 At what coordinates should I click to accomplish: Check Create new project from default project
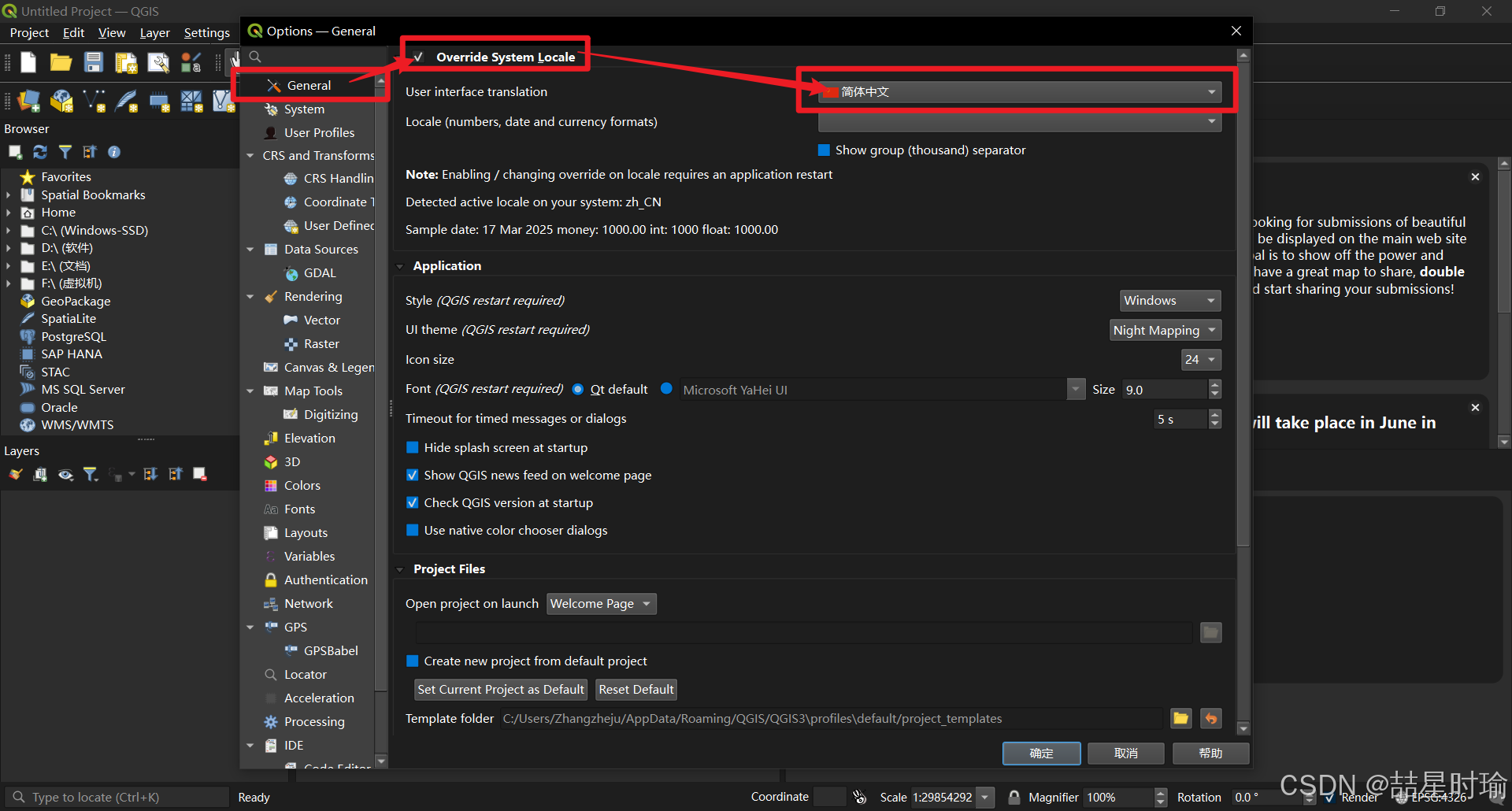coord(412,661)
